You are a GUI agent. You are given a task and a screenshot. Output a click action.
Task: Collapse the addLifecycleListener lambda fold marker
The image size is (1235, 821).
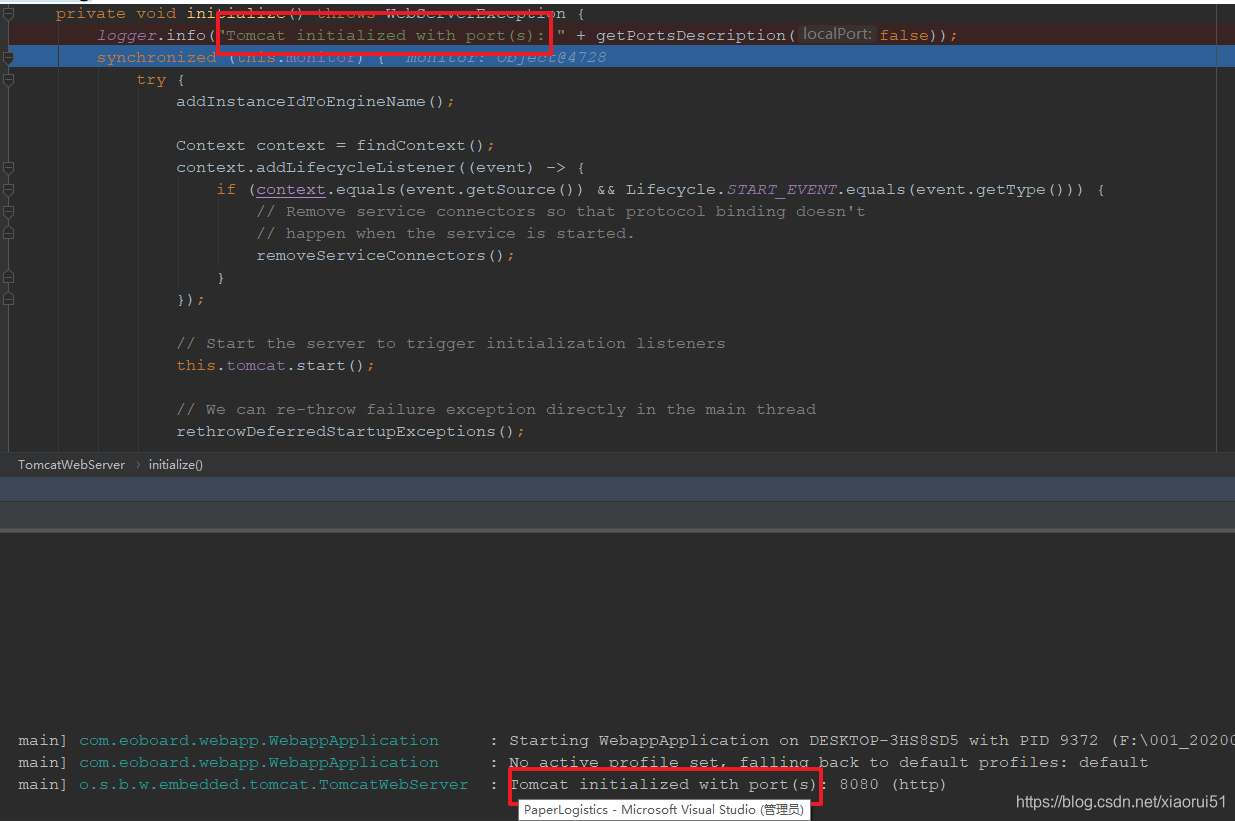[x=8, y=168]
